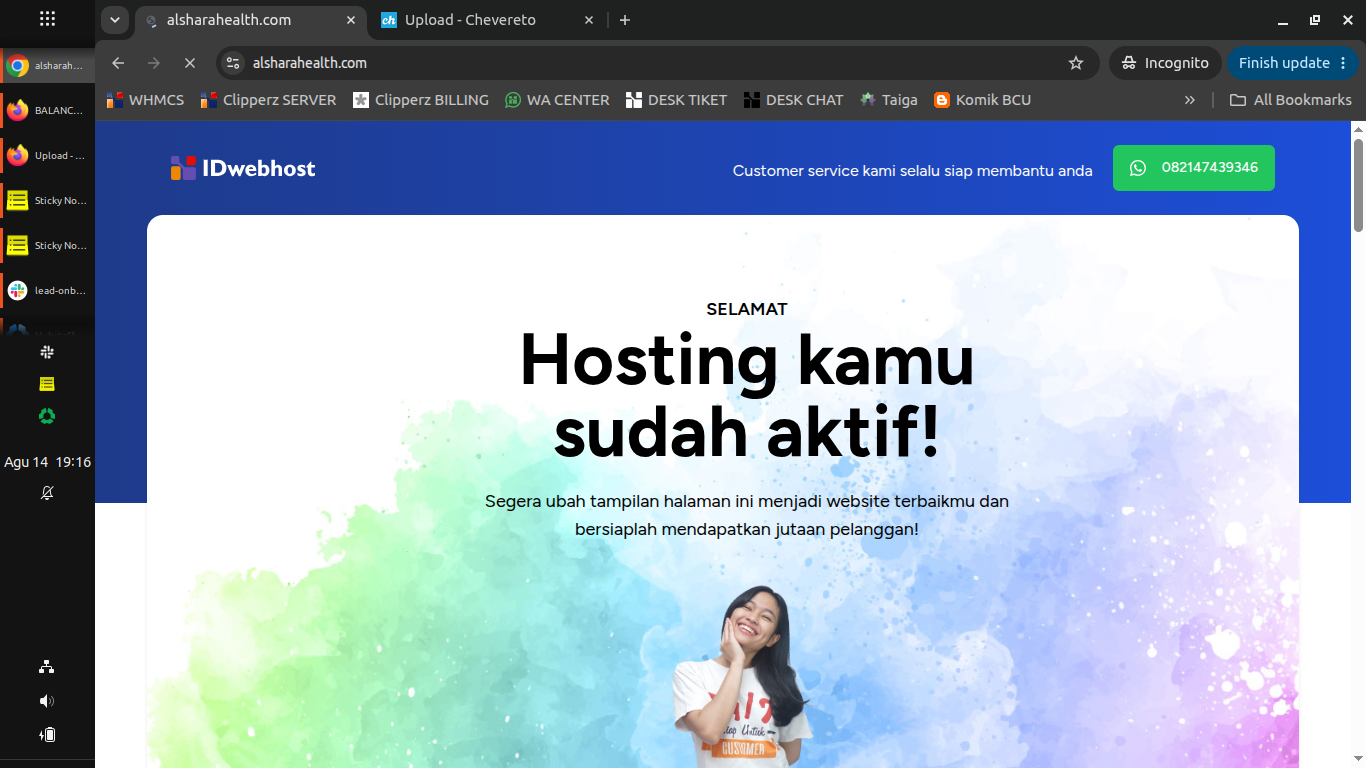Click the smiling woman image
1366x768 pixels.
click(x=743, y=676)
